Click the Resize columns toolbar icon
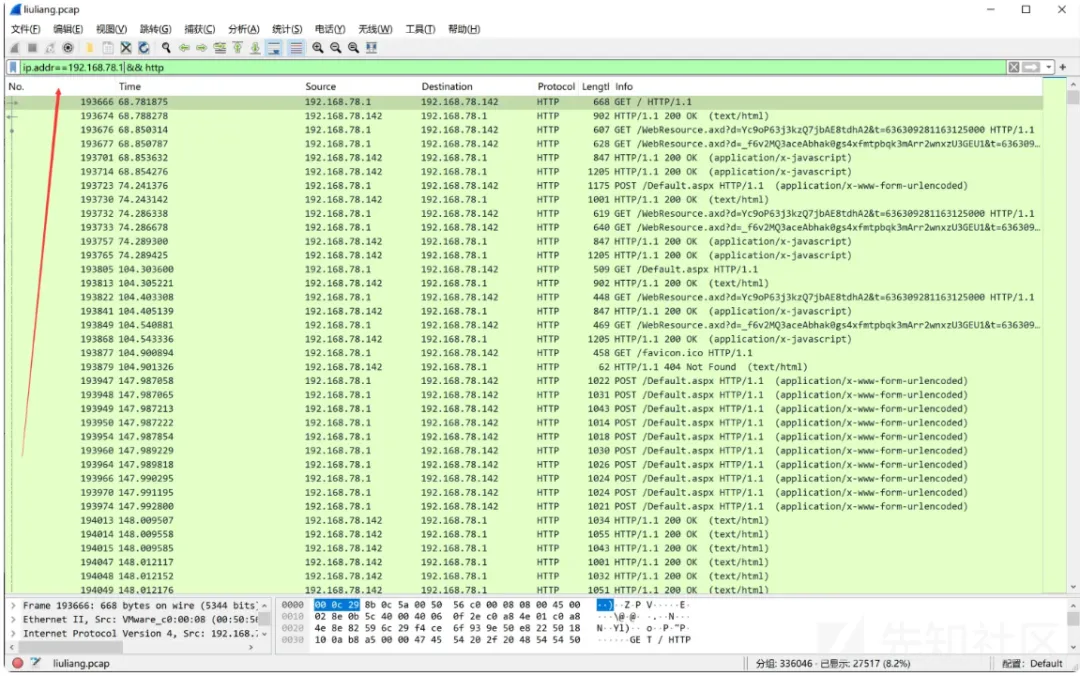1080x676 pixels. (372, 48)
